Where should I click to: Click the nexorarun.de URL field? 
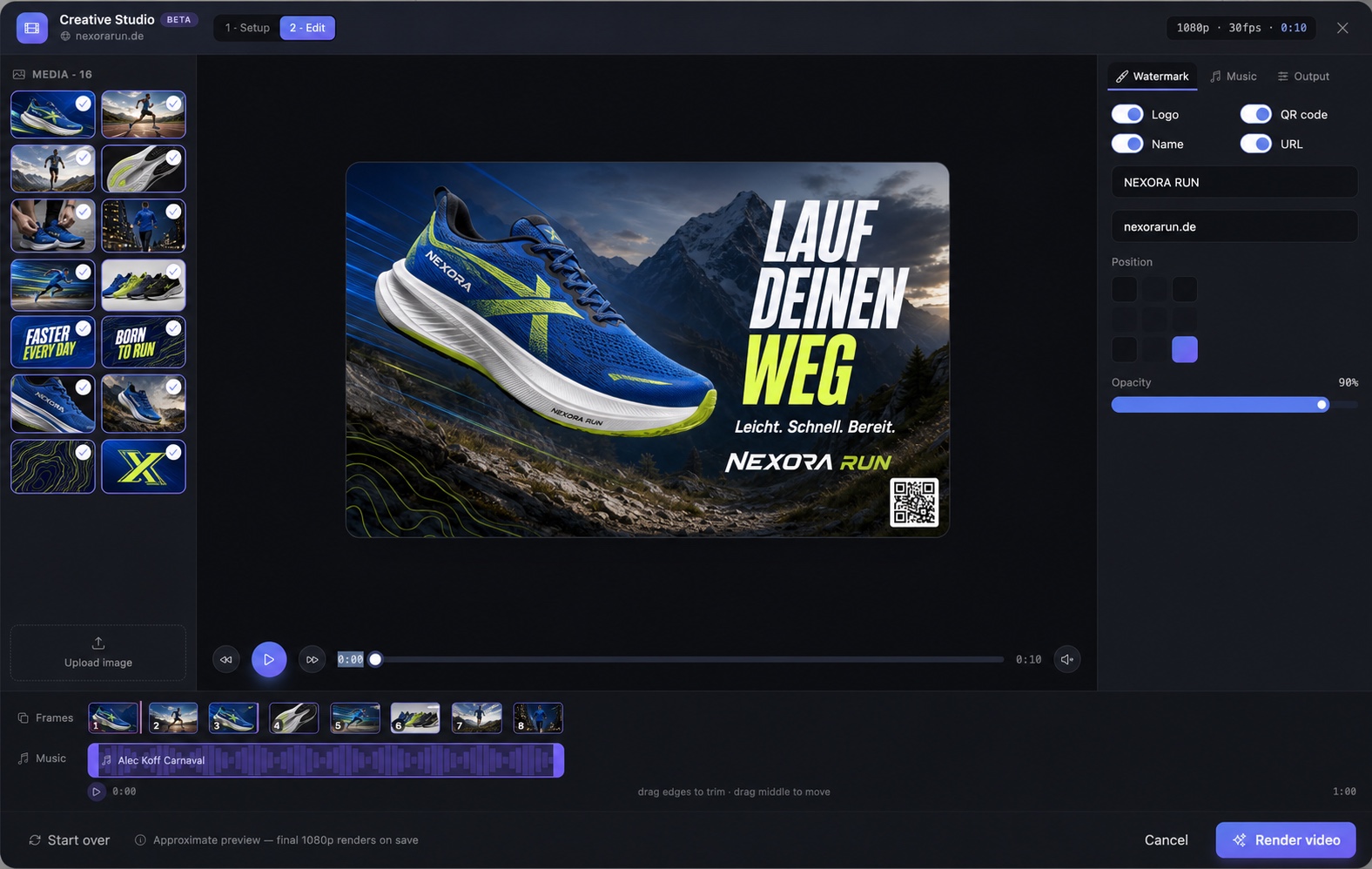click(x=1234, y=226)
